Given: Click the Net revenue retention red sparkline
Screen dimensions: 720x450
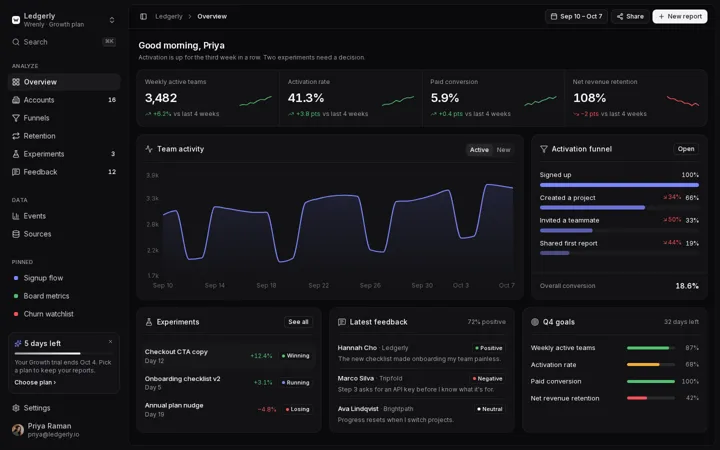Looking at the screenshot, I should (682, 101).
